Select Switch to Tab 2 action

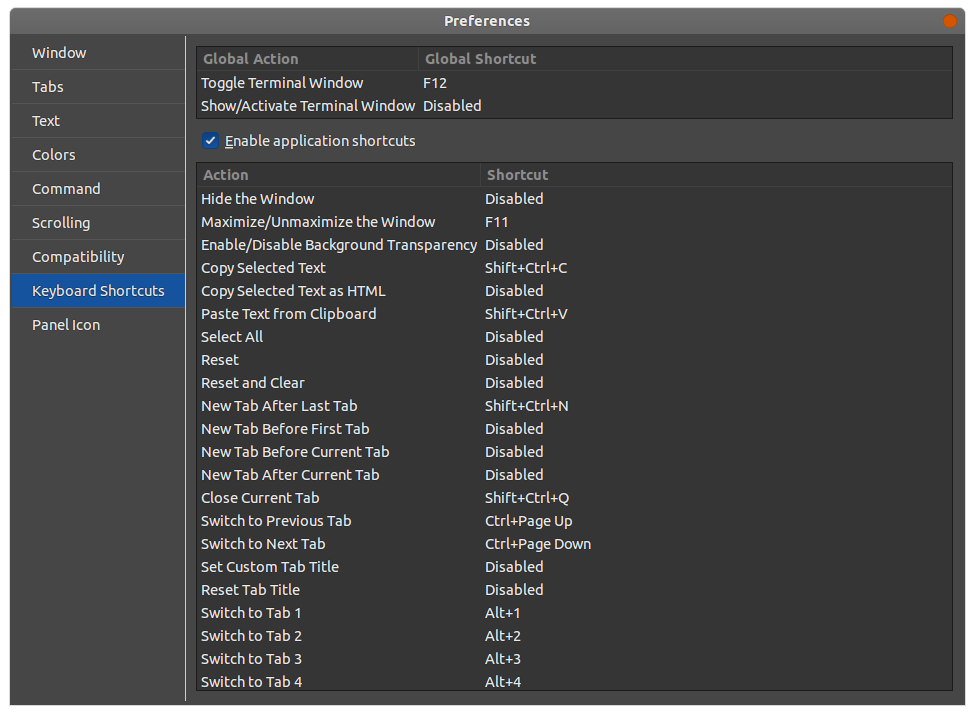point(251,636)
